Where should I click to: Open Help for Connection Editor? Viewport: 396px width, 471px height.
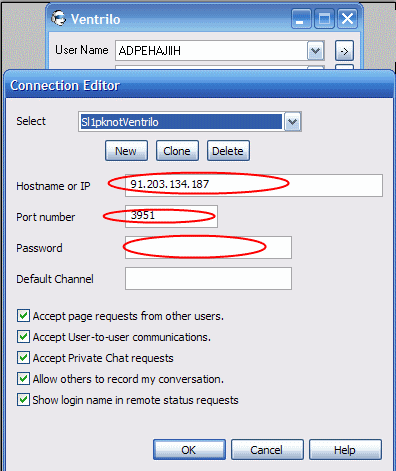tap(345, 450)
